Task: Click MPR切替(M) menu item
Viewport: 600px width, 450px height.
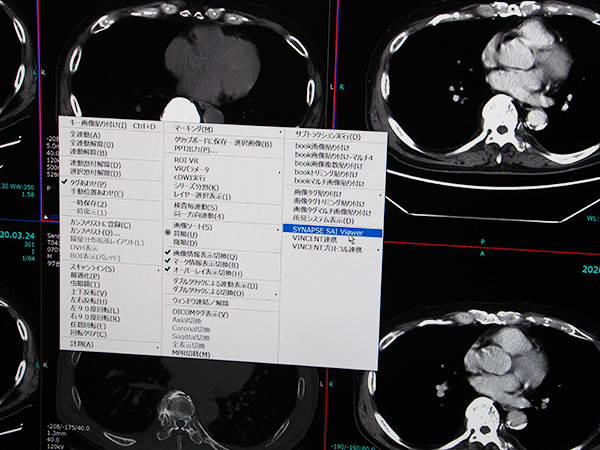Action: point(192,354)
